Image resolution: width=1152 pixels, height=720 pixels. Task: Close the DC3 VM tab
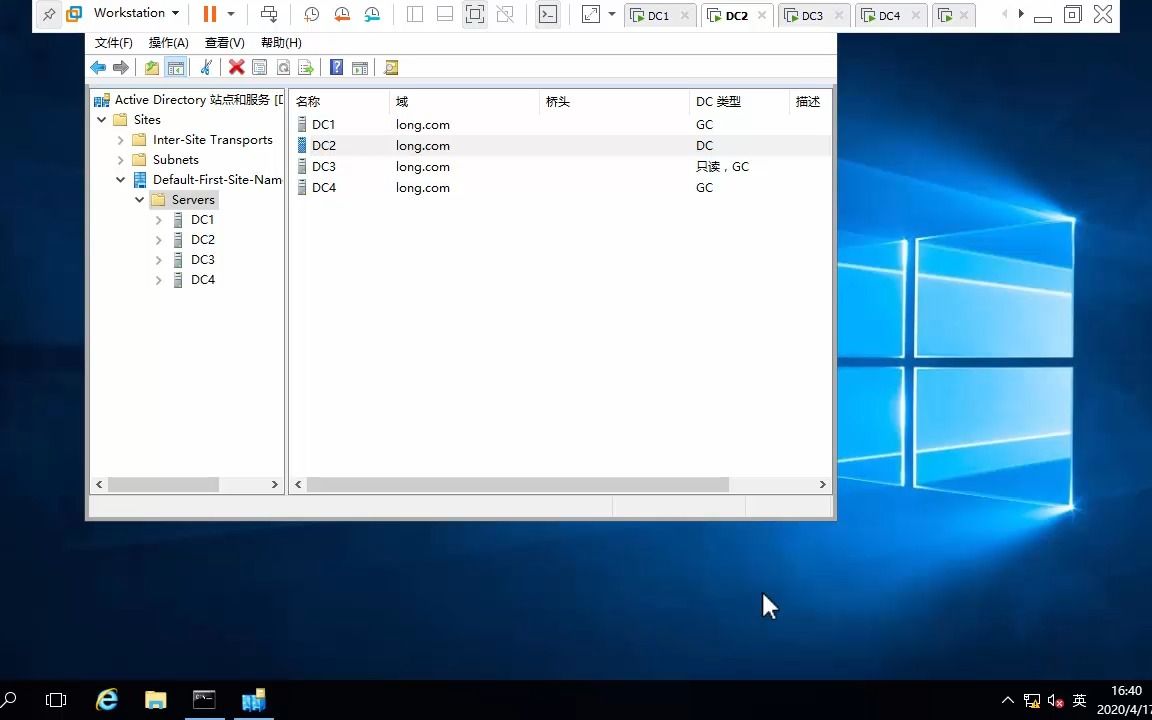pyautogui.click(x=839, y=15)
